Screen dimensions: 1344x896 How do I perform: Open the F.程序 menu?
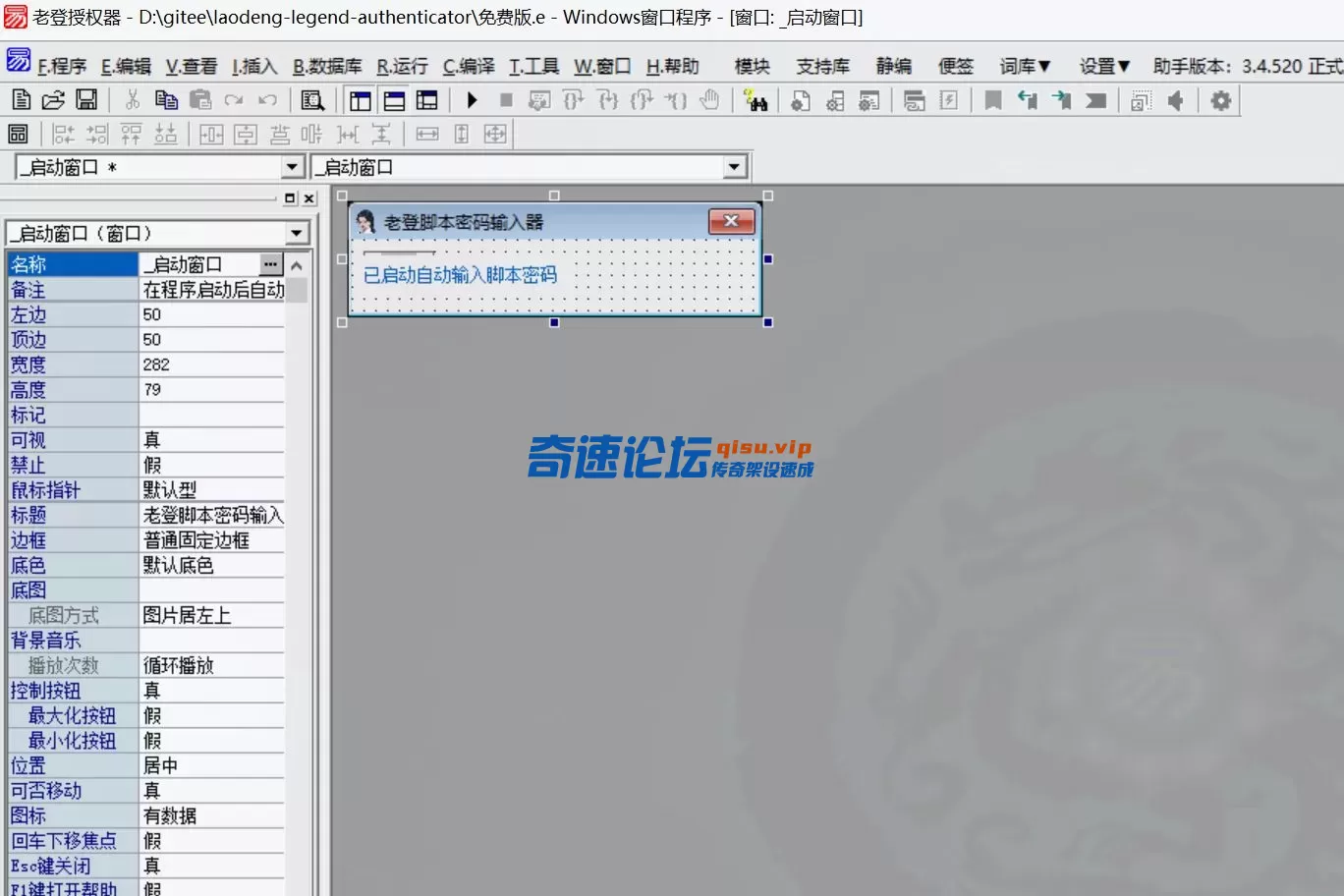(x=62, y=66)
